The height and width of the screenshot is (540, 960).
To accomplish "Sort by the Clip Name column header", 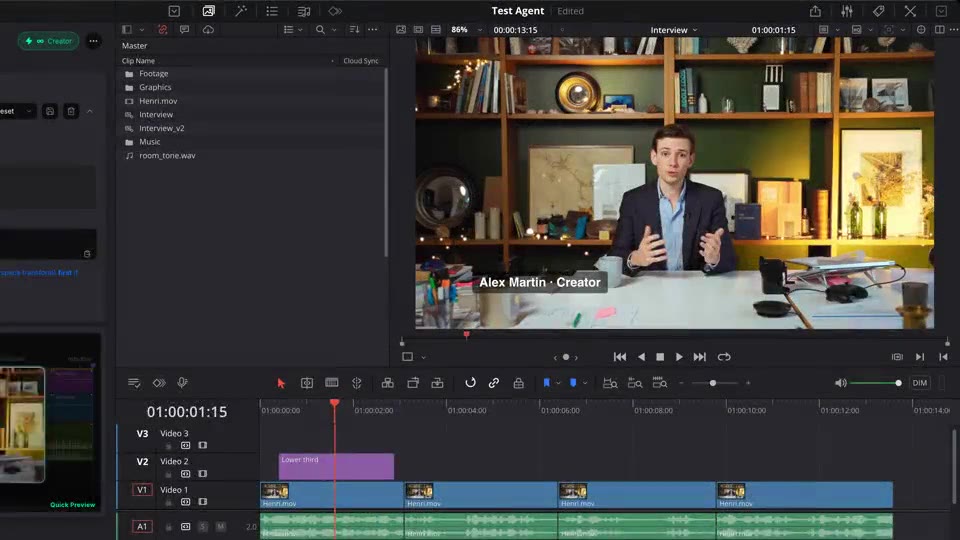I will point(138,61).
